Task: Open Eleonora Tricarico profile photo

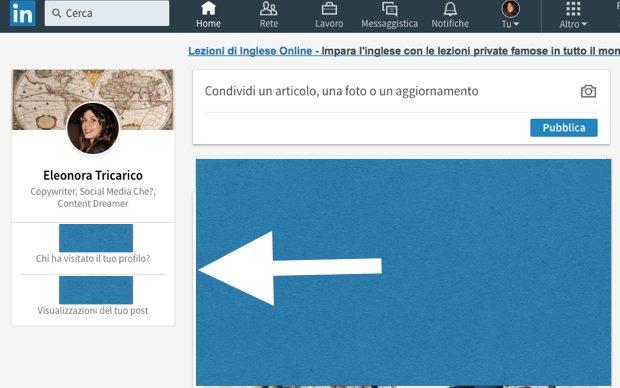Action: [x=93, y=128]
